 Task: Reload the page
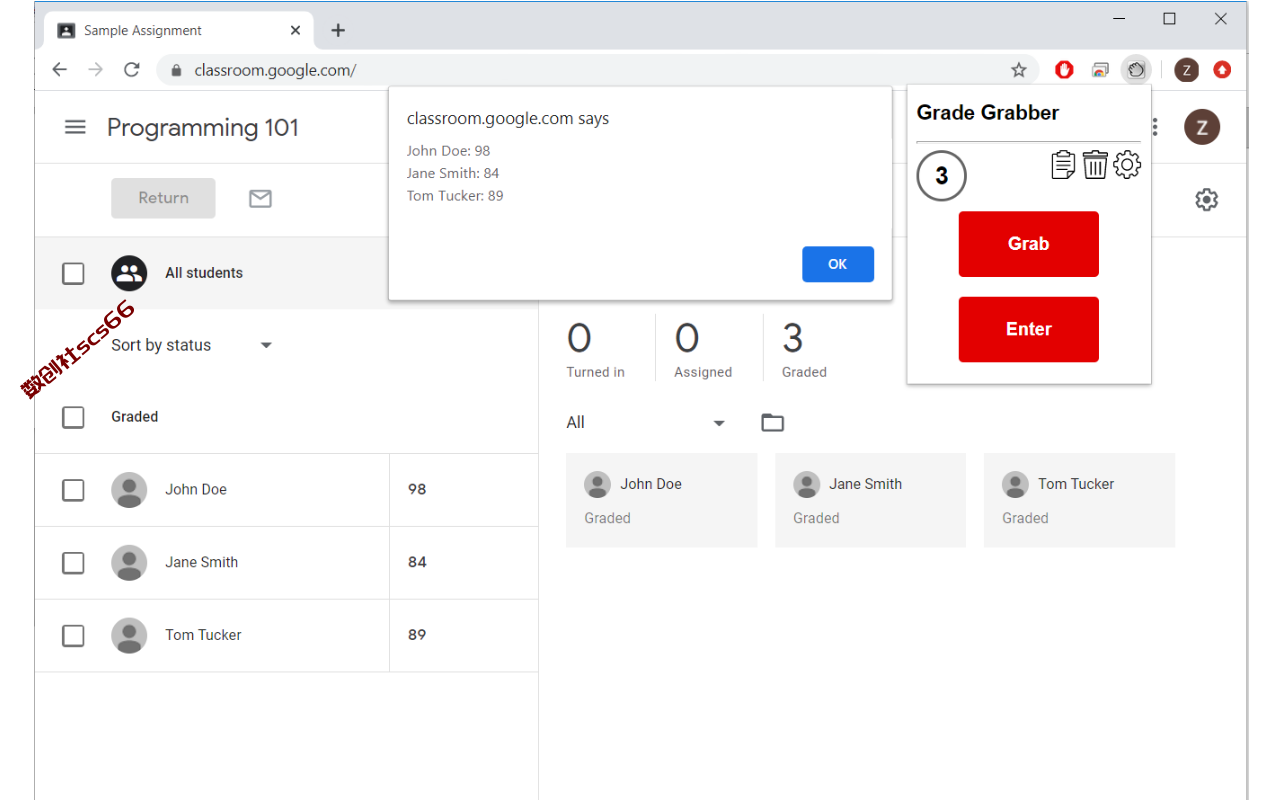[x=131, y=70]
